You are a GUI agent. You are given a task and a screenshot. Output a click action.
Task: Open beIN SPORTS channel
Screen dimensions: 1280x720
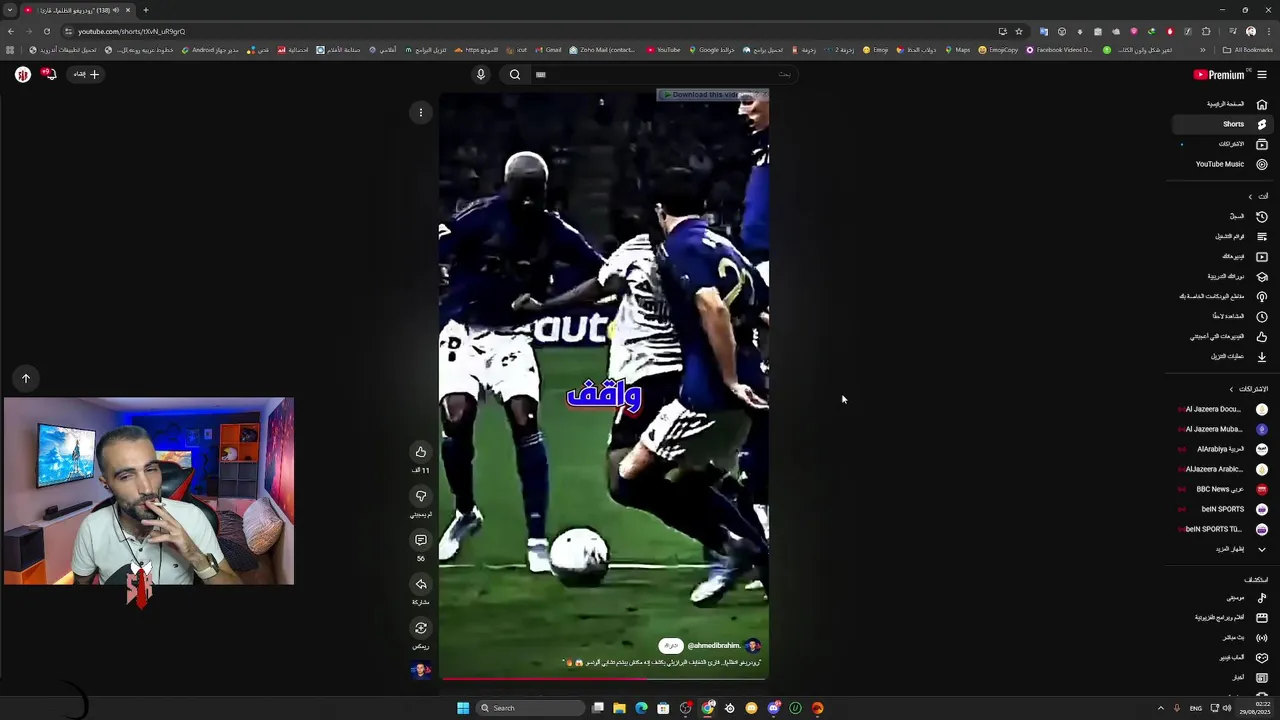pyautogui.click(x=1224, y=509)
